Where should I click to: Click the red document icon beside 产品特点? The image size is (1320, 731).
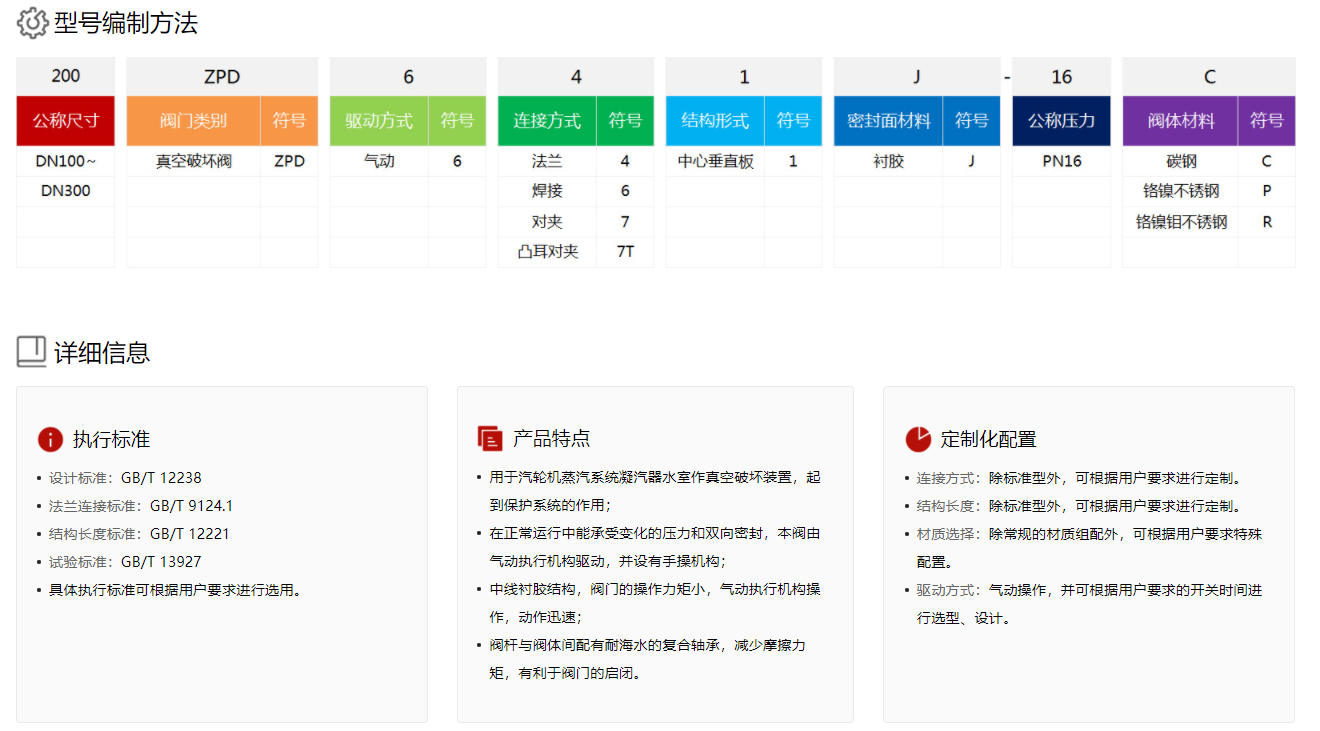click(490, 438)
